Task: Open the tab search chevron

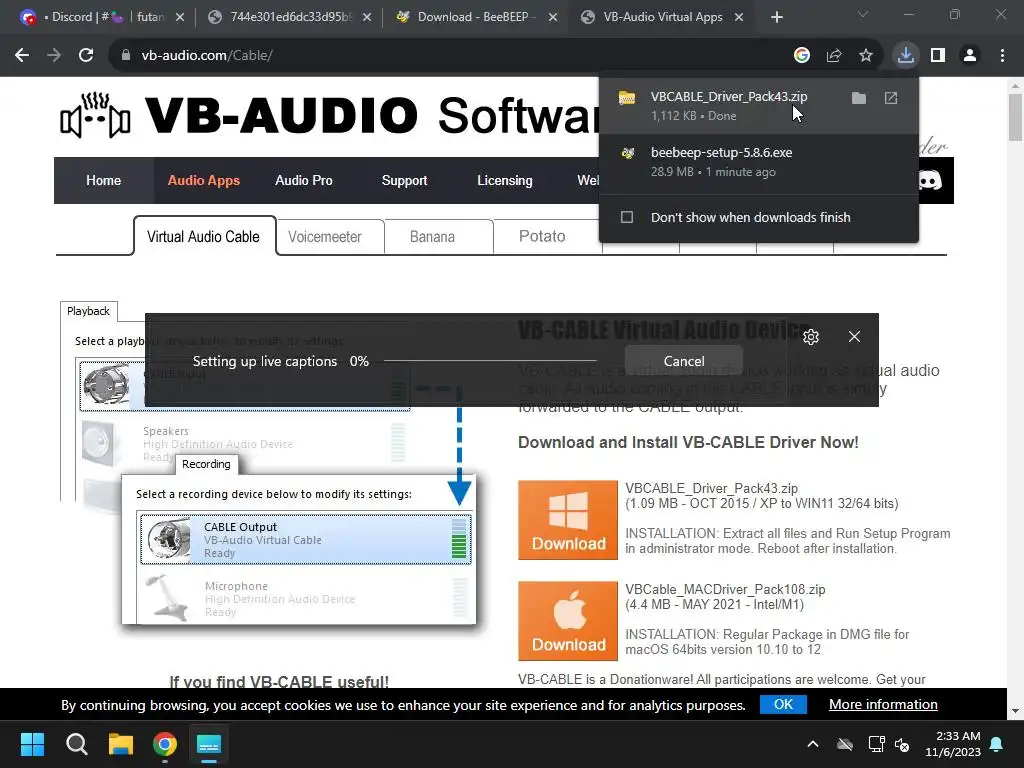Action: coord(863,14)
